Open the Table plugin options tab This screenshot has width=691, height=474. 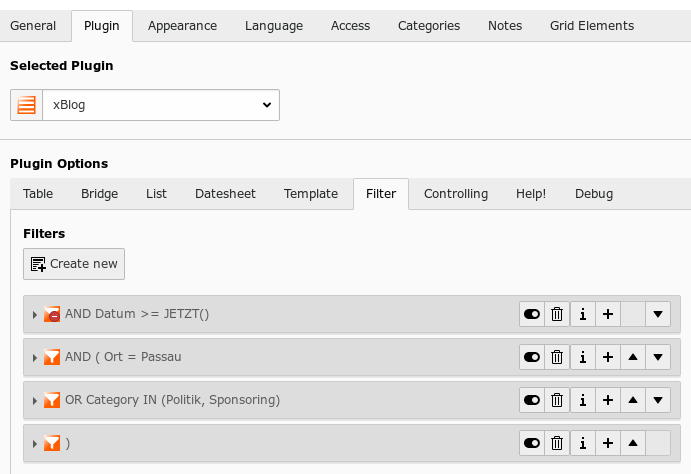(x=38, y=194)
